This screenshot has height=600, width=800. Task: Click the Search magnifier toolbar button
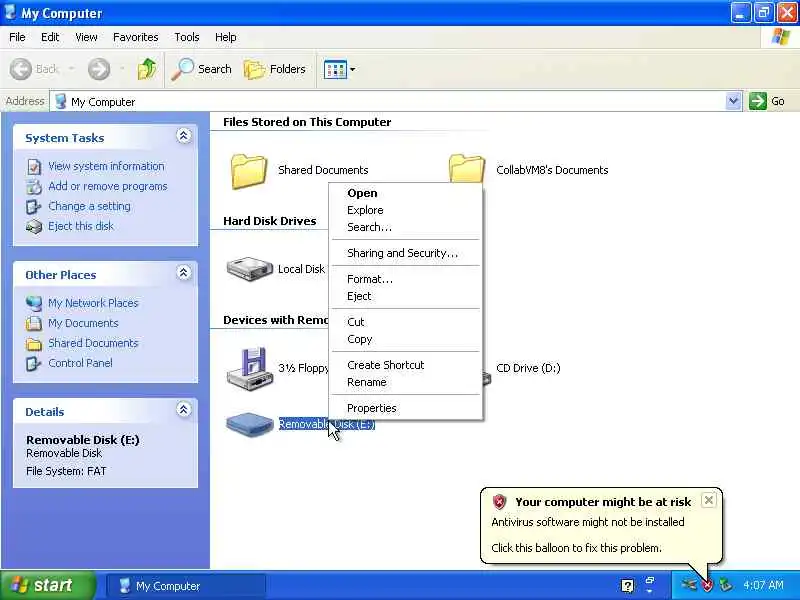coord(201,69)
